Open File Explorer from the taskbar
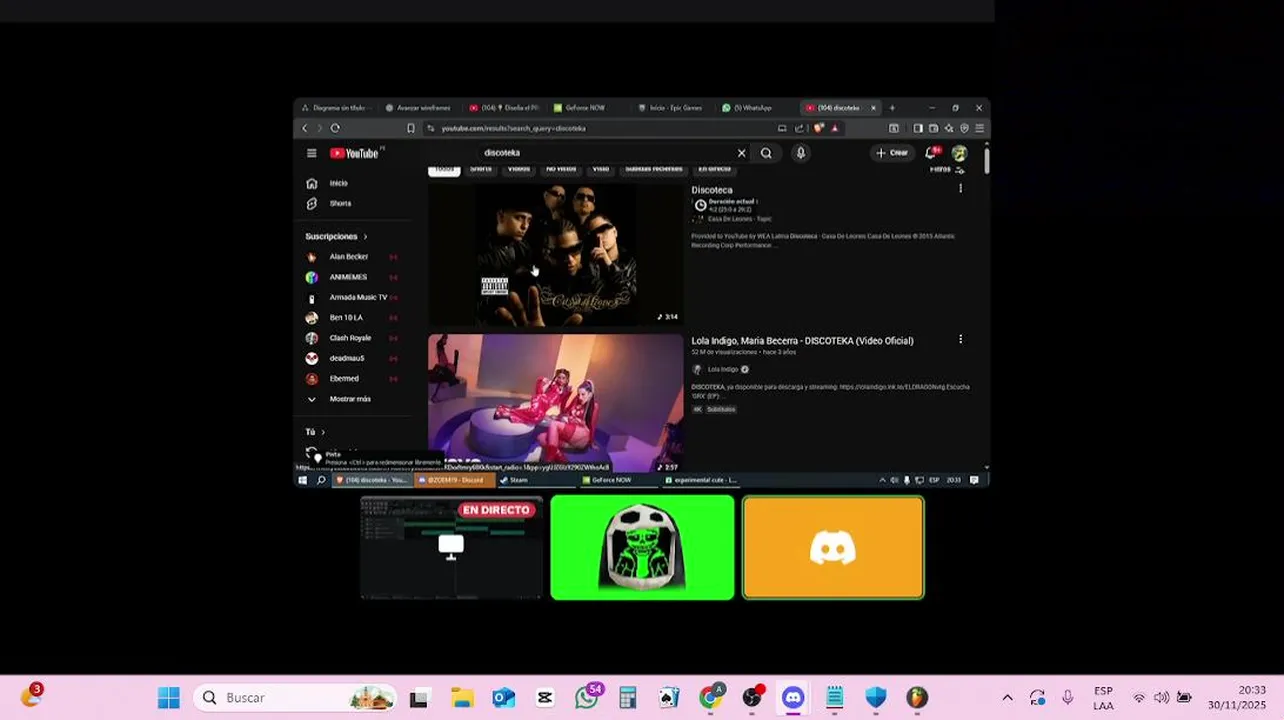Image resolution: width=1284 pixels, height=720 pixels. pos(462,697)
